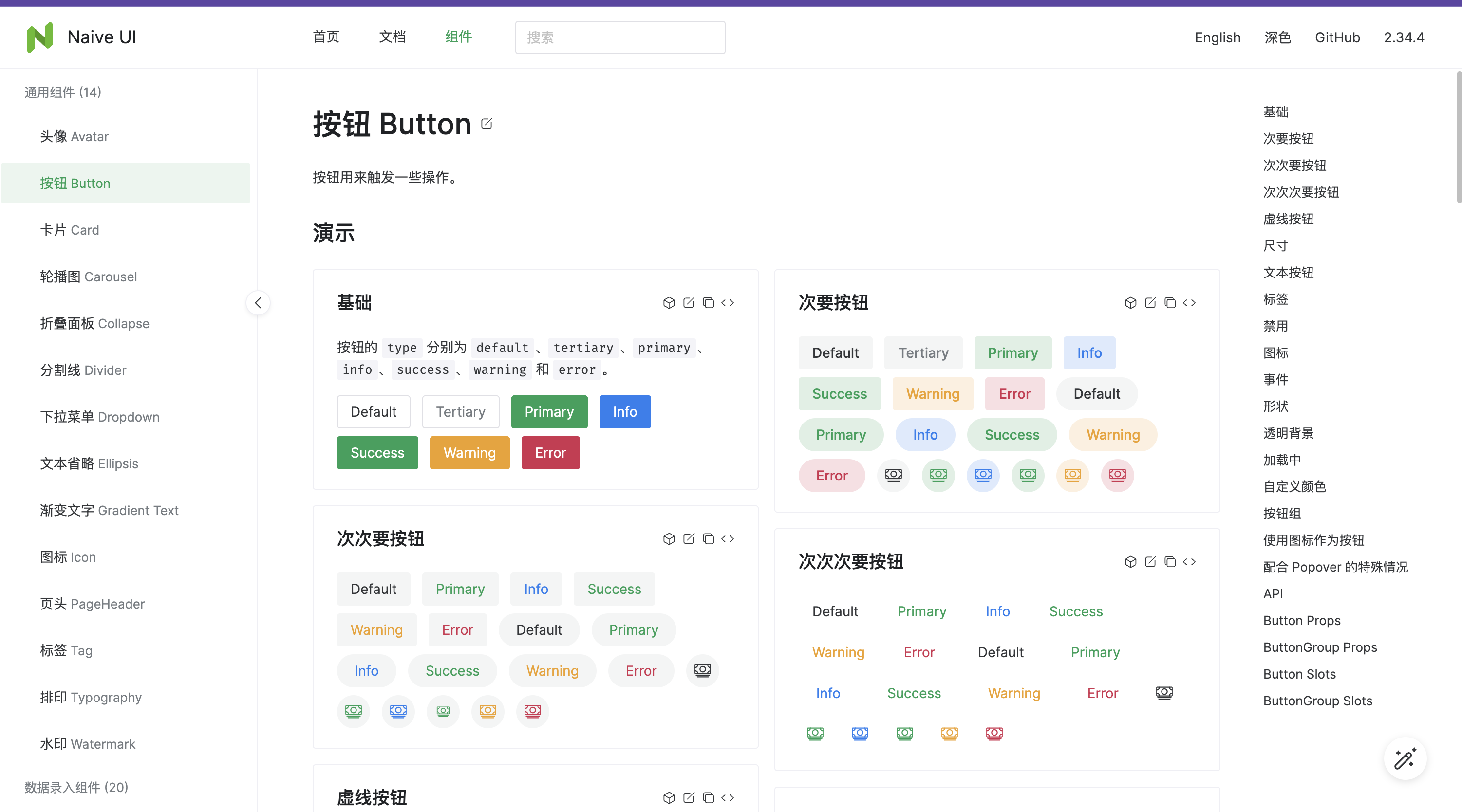This screenshot has height=812, width=1462.
Task: Copy code of the 虚线按钮 demo
Action: (708, 798)
